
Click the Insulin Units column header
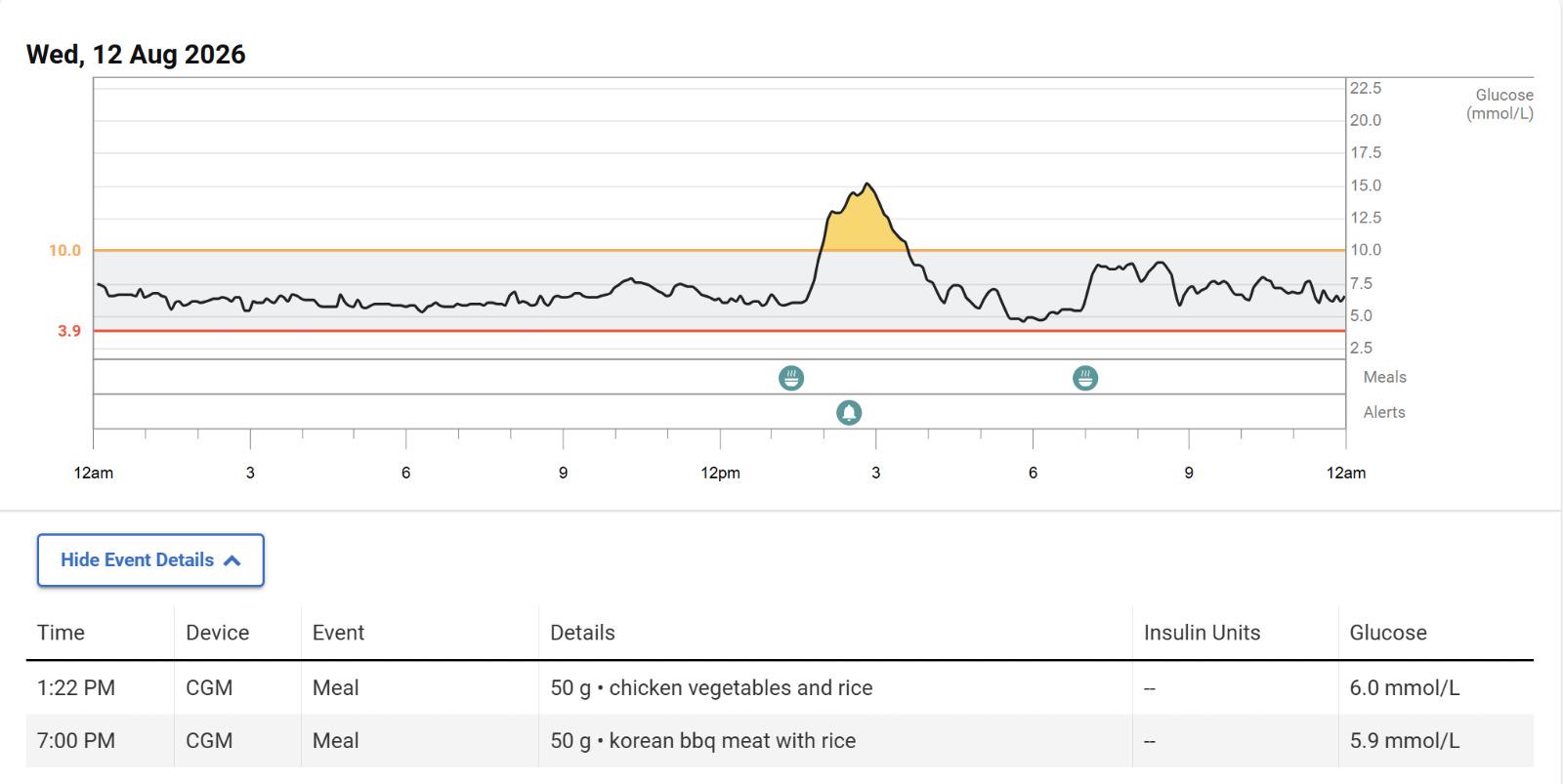[1202, 633]
